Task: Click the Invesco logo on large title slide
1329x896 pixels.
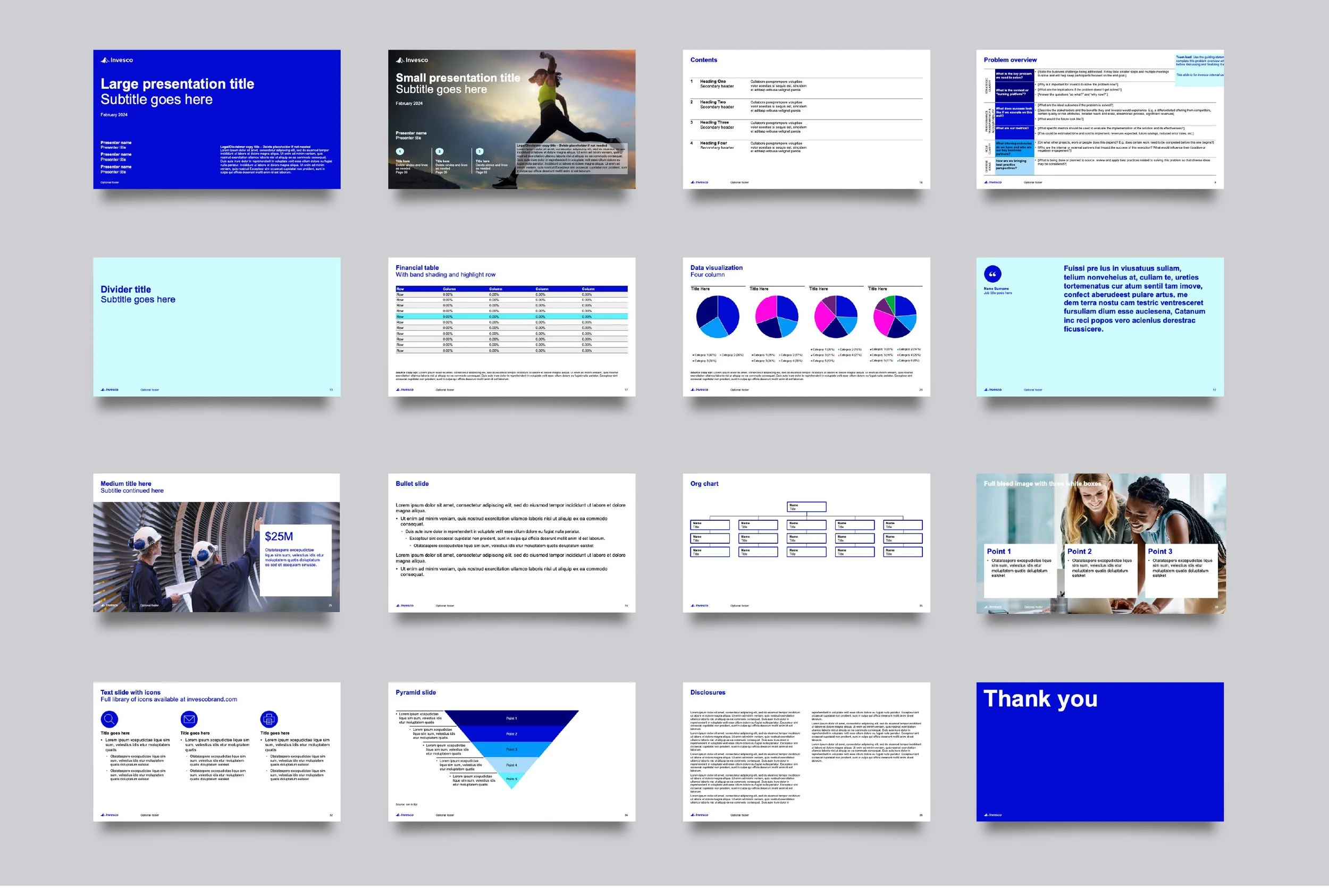Action: (x=117, y=60)
